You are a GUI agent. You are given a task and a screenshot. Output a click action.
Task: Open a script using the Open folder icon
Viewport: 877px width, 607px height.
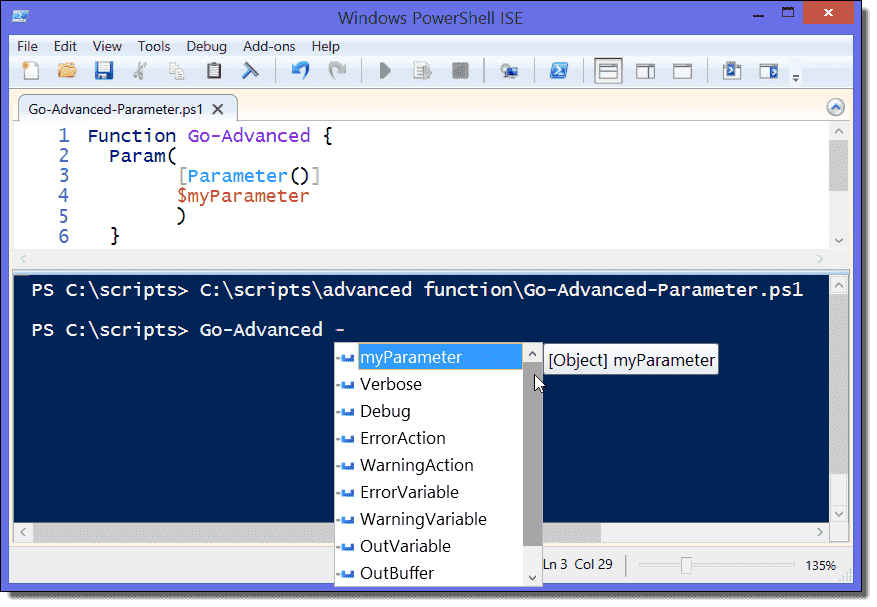(66, 70)
